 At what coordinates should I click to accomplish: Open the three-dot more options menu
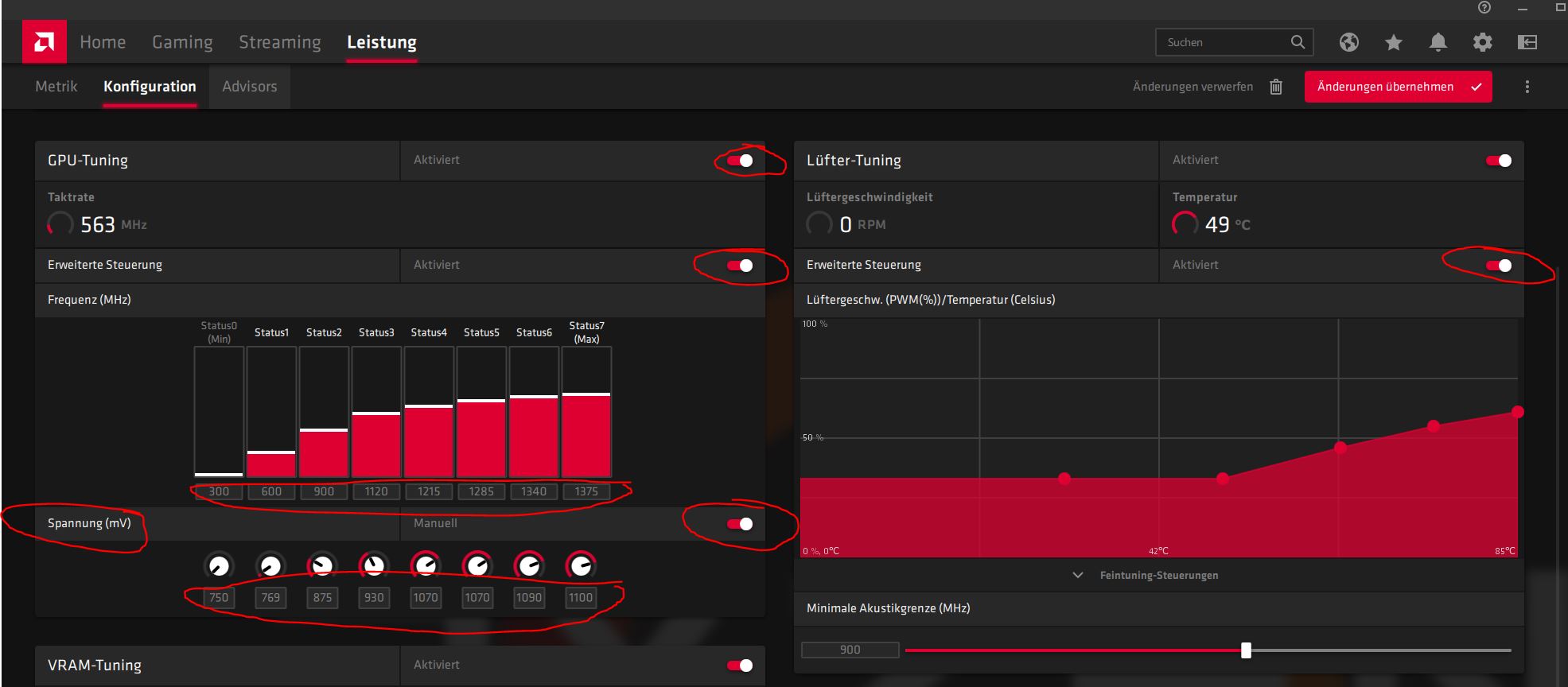tap(1527, 87)
